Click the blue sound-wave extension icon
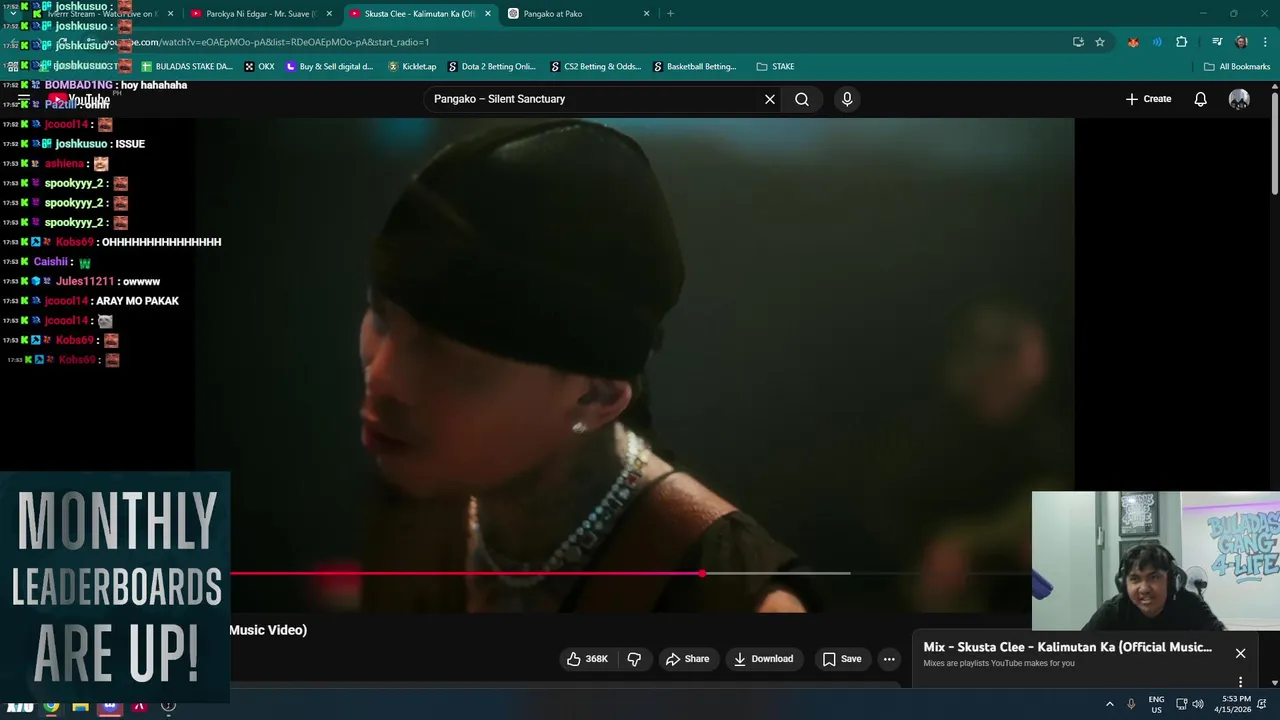This screenshot has height=720, width=1280. [x=1157, y=42]
